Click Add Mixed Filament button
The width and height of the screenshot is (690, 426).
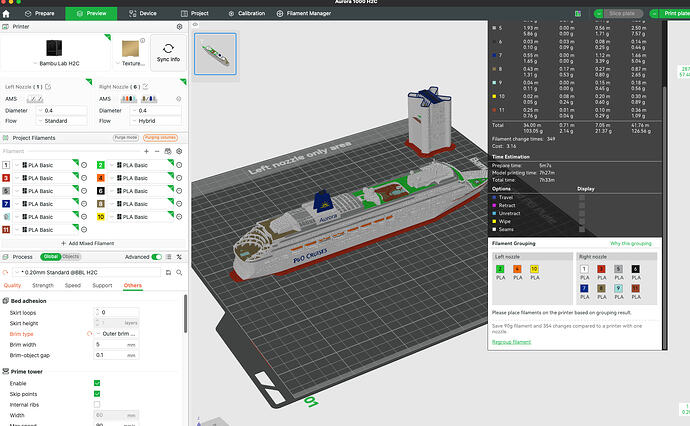(88, 243)
